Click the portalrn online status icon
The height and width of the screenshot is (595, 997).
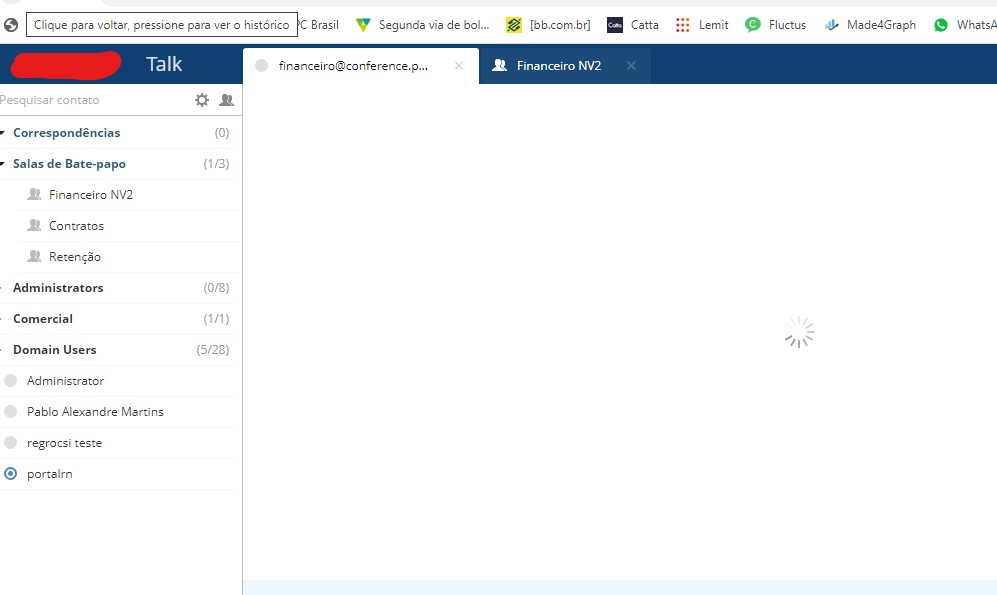10,474
